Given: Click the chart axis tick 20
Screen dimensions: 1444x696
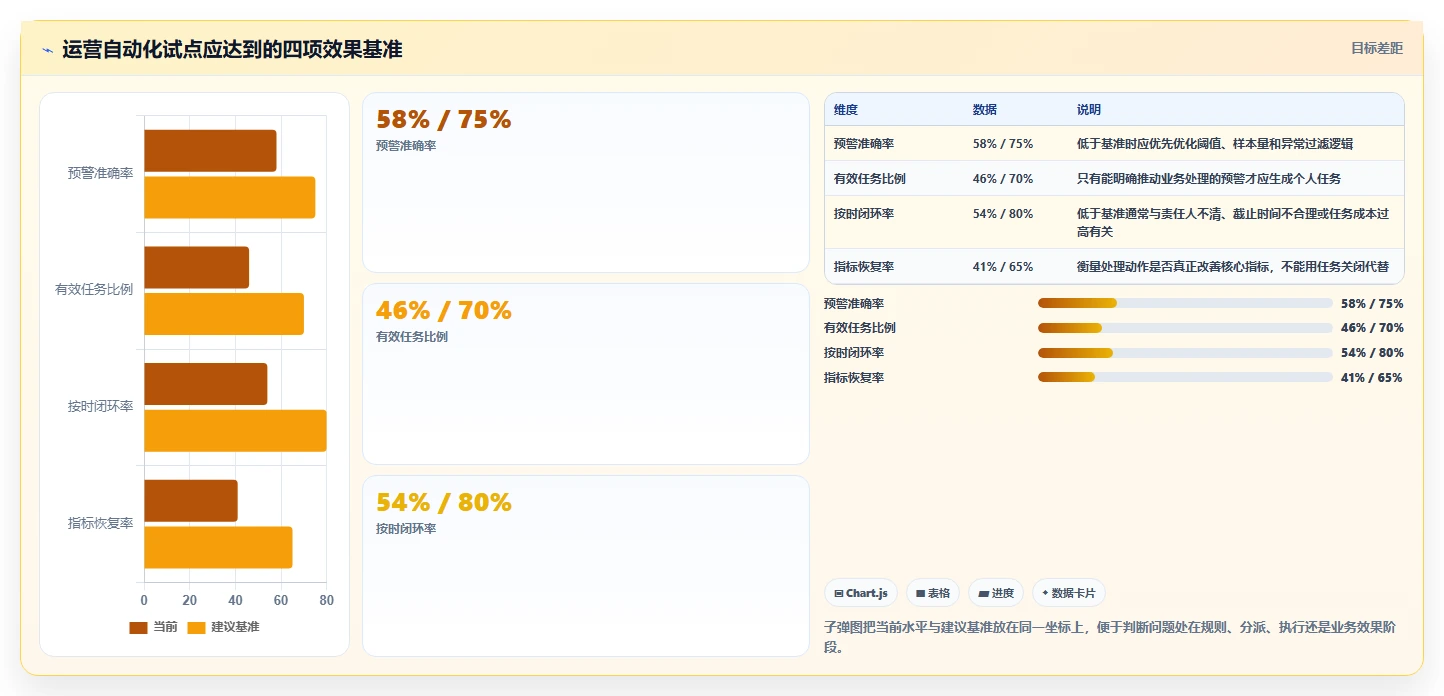Looking at the screenshot, I should (189, 600).
